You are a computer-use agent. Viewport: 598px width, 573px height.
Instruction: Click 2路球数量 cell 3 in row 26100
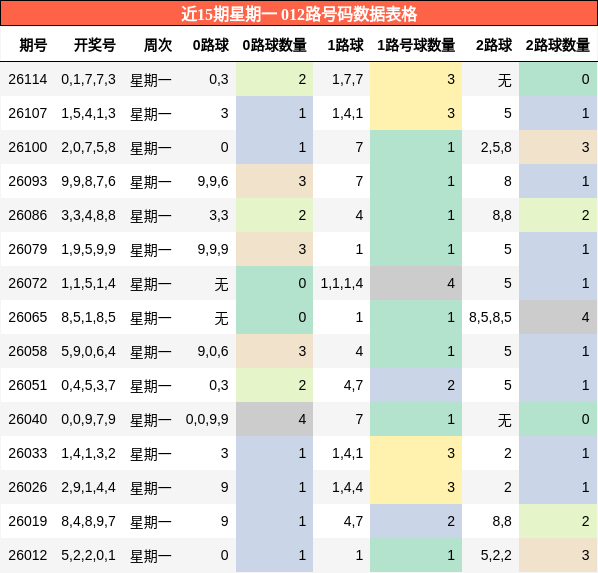pyautogui.click(x=558, y=147)
